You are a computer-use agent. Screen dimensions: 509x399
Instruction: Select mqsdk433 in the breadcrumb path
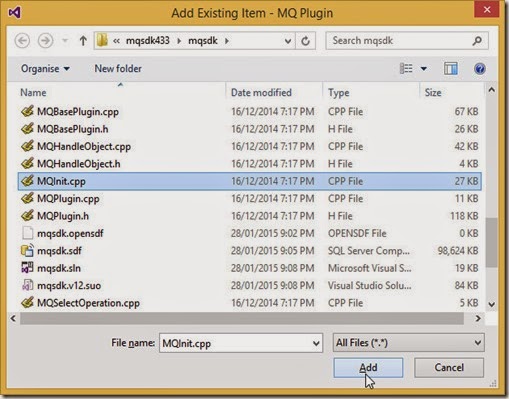point(148,41)
